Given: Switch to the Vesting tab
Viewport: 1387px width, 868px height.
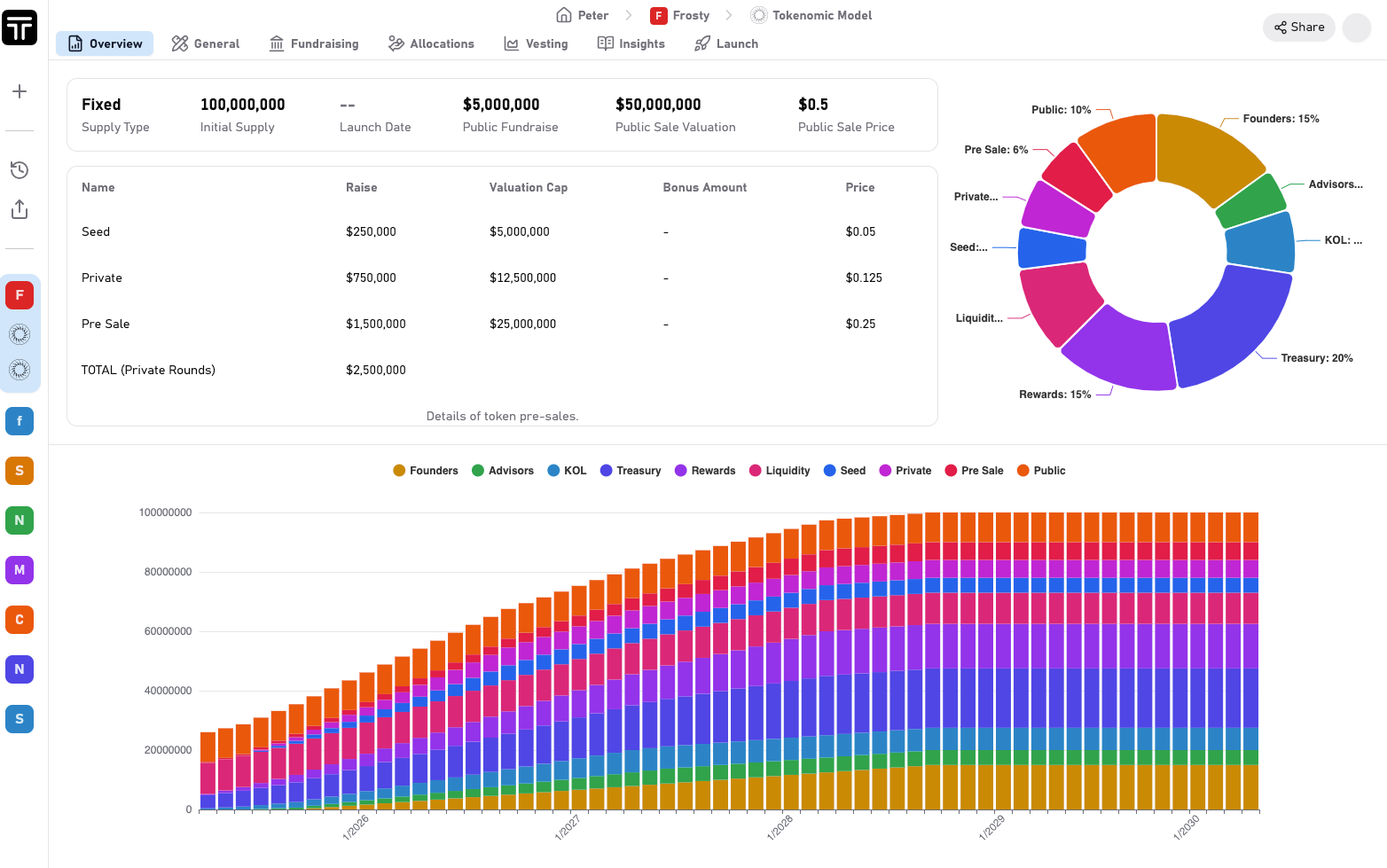Looking at the screenshot, I should [536, 43].
